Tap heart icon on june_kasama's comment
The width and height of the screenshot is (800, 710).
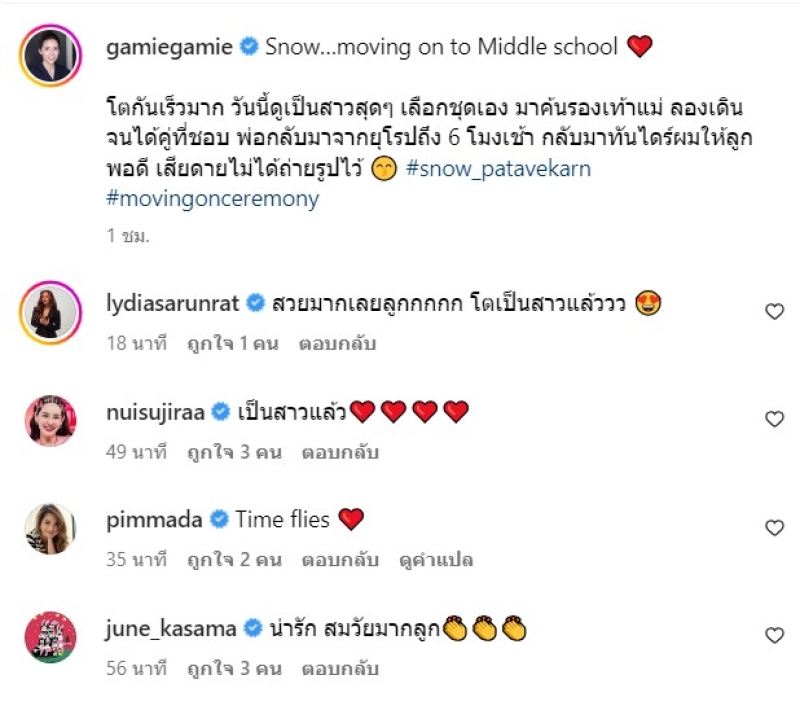pos(774,635)
